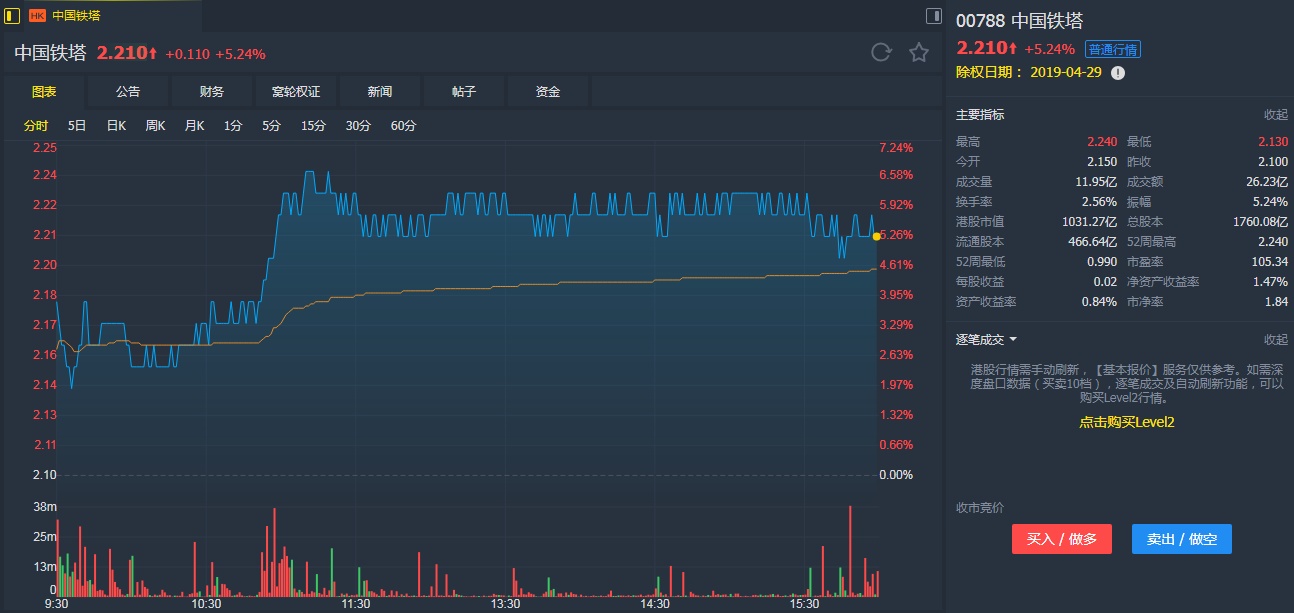Switch chart to 60分 interval
Screen dimensions: 1294x613
[x=403, y=126]
